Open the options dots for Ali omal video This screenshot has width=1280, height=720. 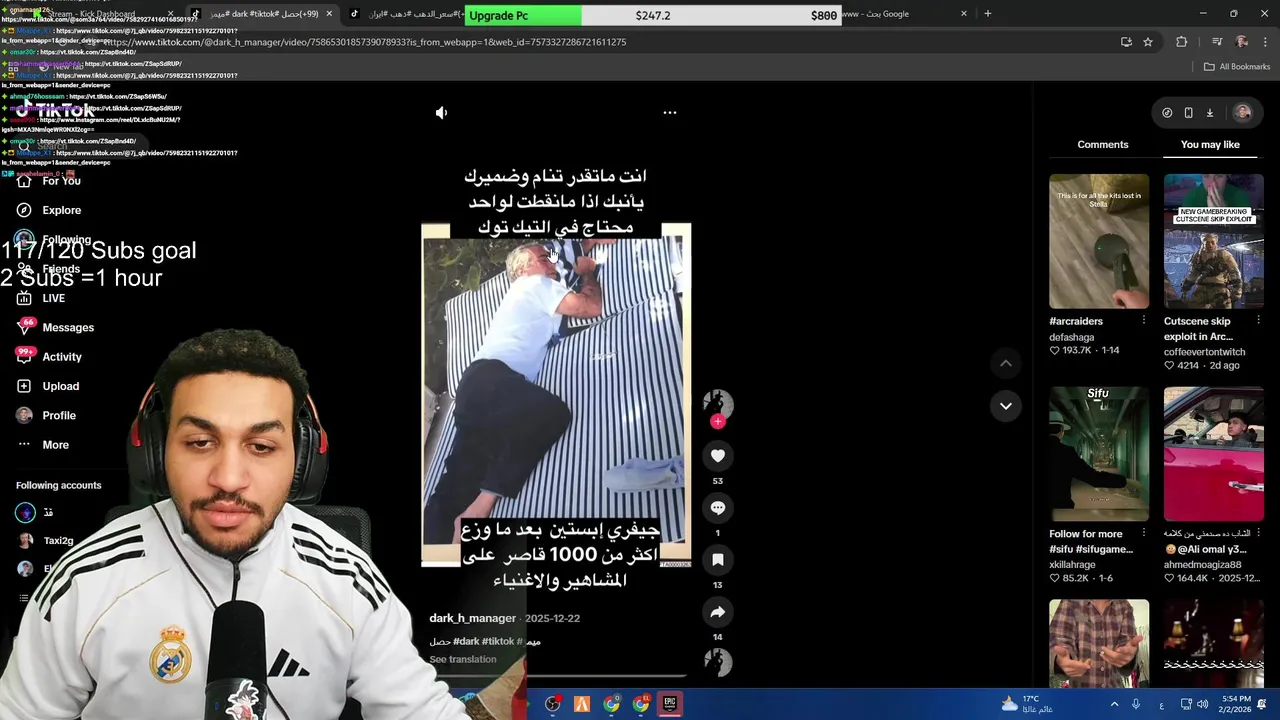click(x=1258, y=533)
